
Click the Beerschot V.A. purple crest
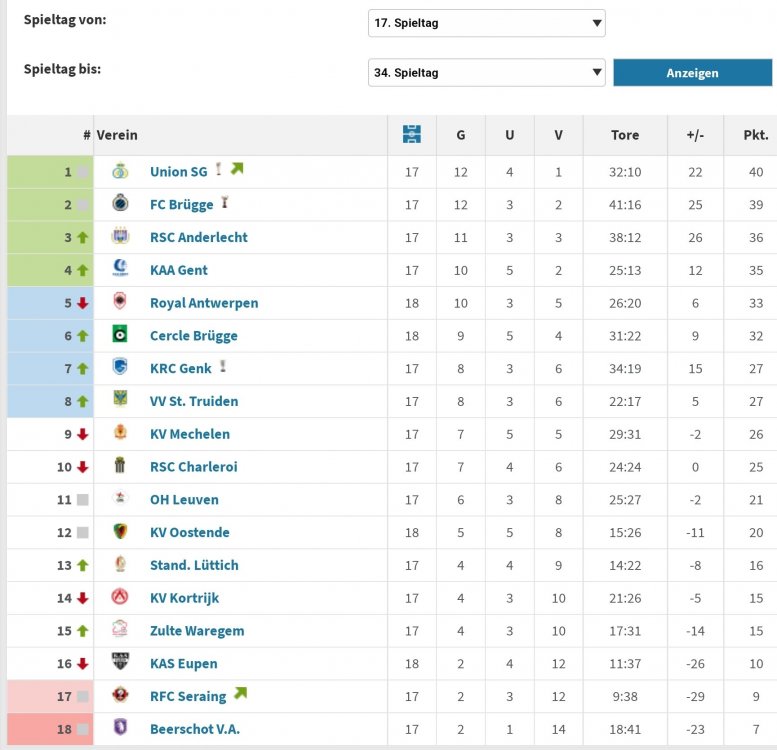120,727
